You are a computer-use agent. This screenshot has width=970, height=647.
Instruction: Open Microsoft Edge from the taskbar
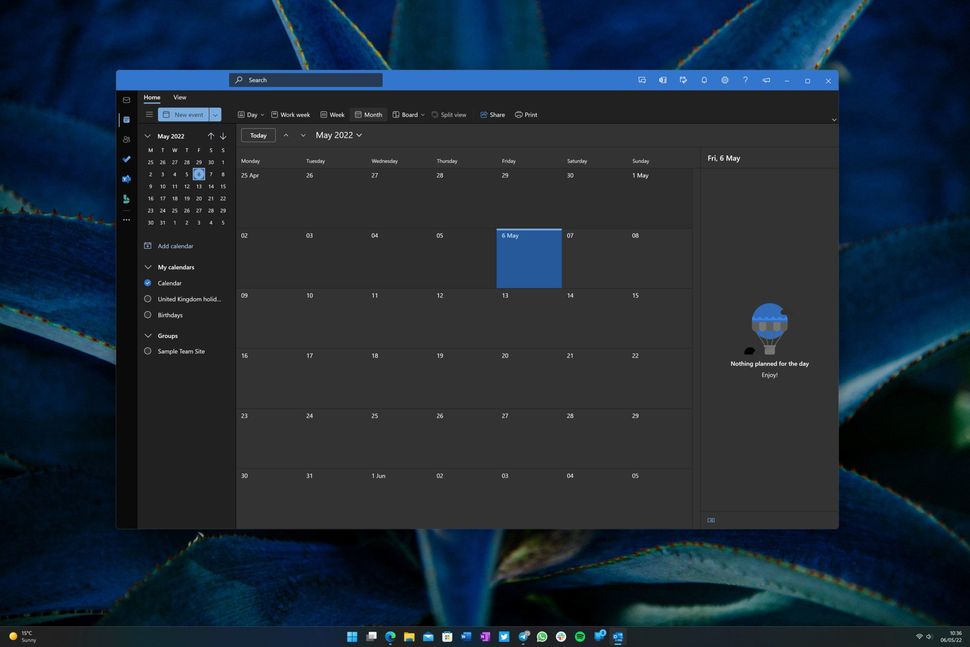pyautogui.click(x=389, y=636)
